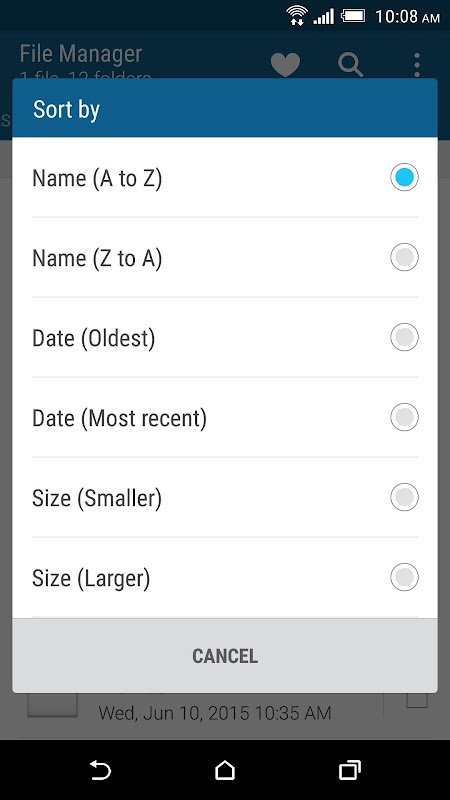Tap the signal strength status icon

[x=323, y=16]
